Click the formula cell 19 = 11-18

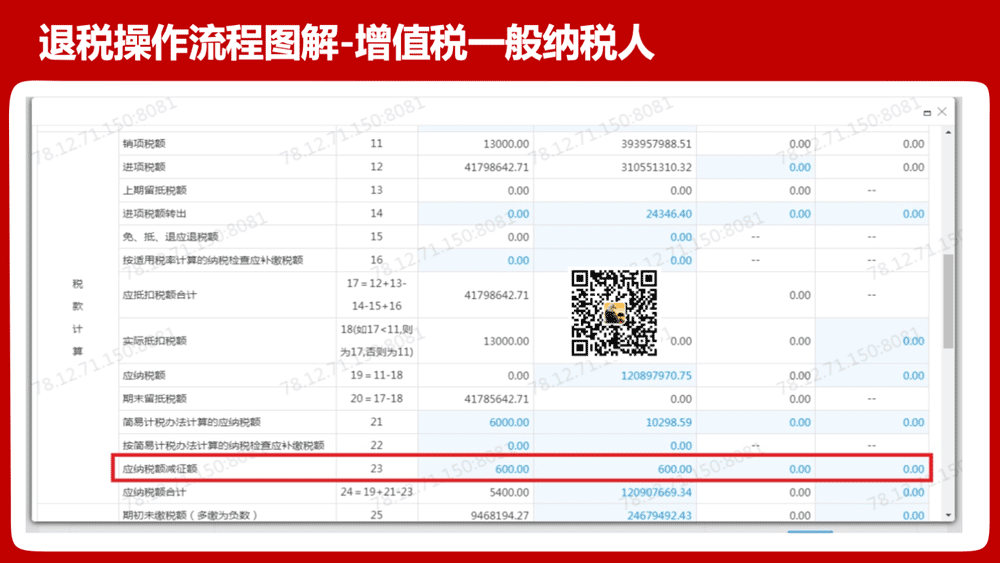pos(376,376)
